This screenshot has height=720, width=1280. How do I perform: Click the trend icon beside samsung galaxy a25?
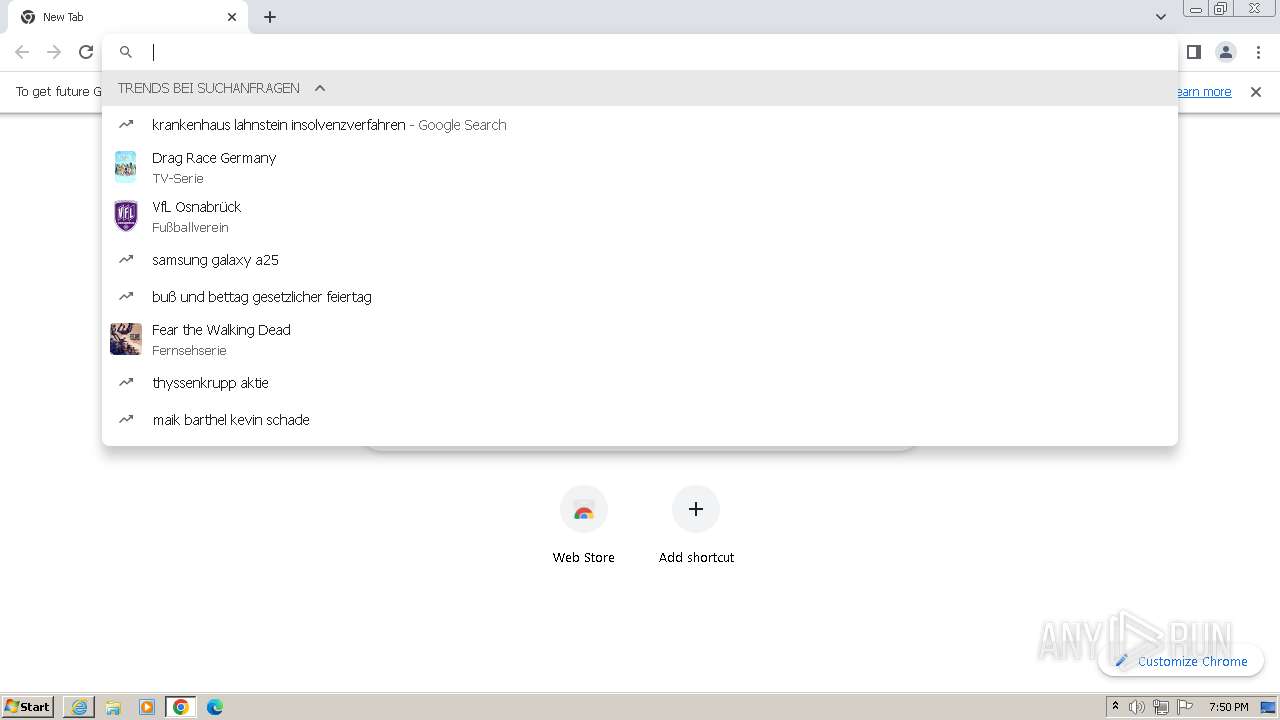(126, 260)
